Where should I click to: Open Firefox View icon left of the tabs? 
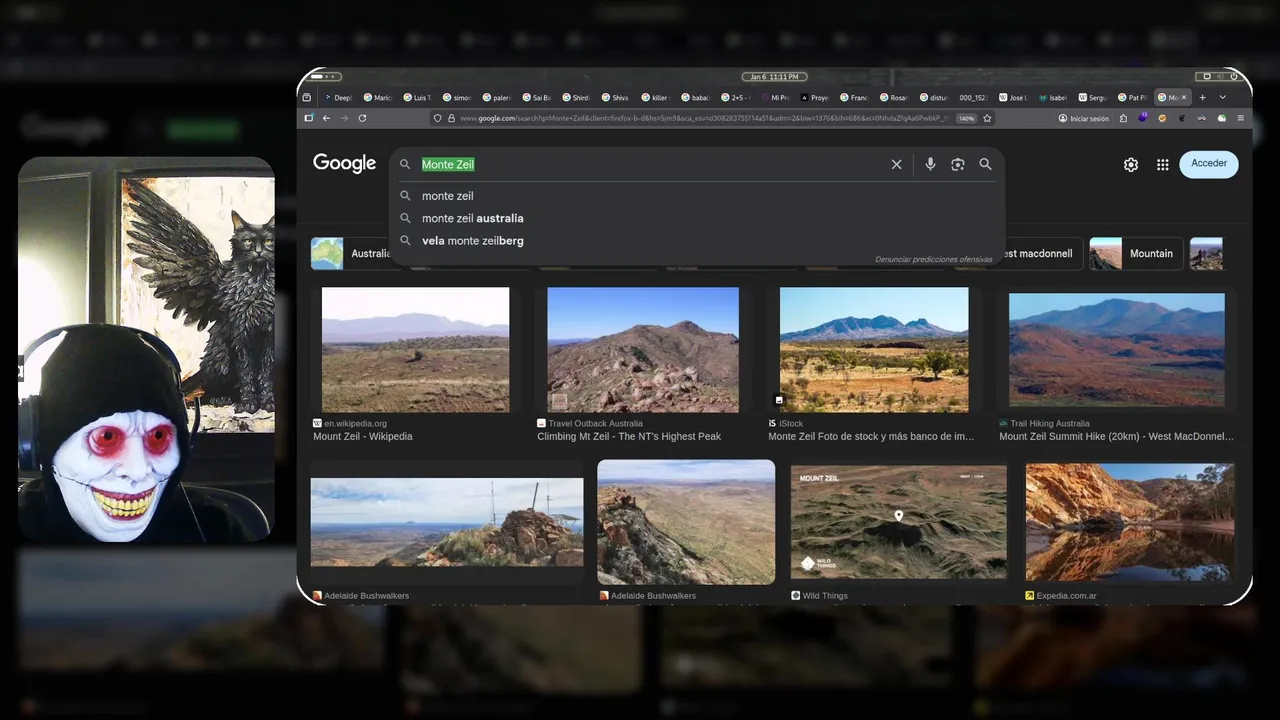point(307,97)
